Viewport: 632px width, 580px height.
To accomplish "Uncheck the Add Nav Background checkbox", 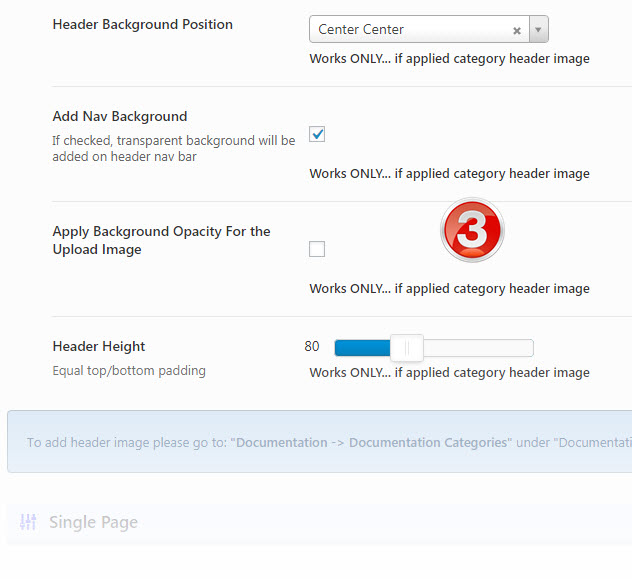I will (x=317, y=134).
